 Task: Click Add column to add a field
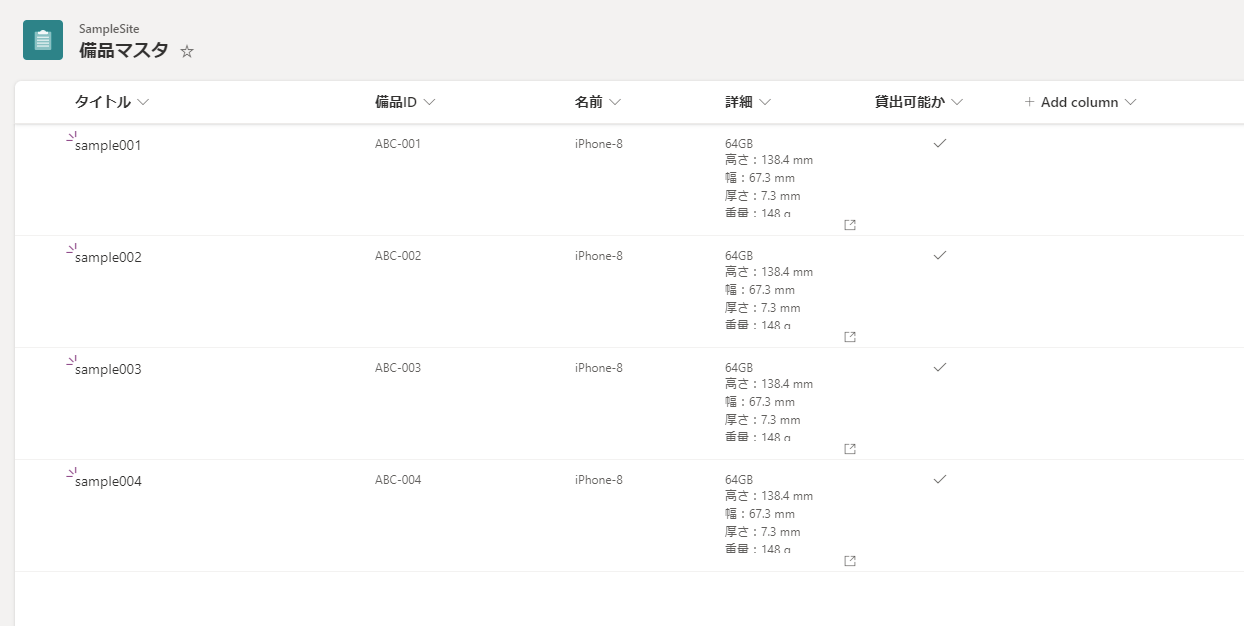pos(1080,102)
